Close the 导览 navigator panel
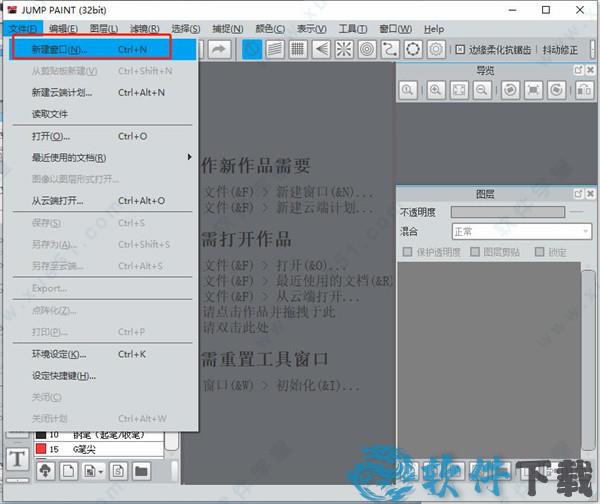The image size is (600, 504). pyautogui.click(x=590, y=70)
